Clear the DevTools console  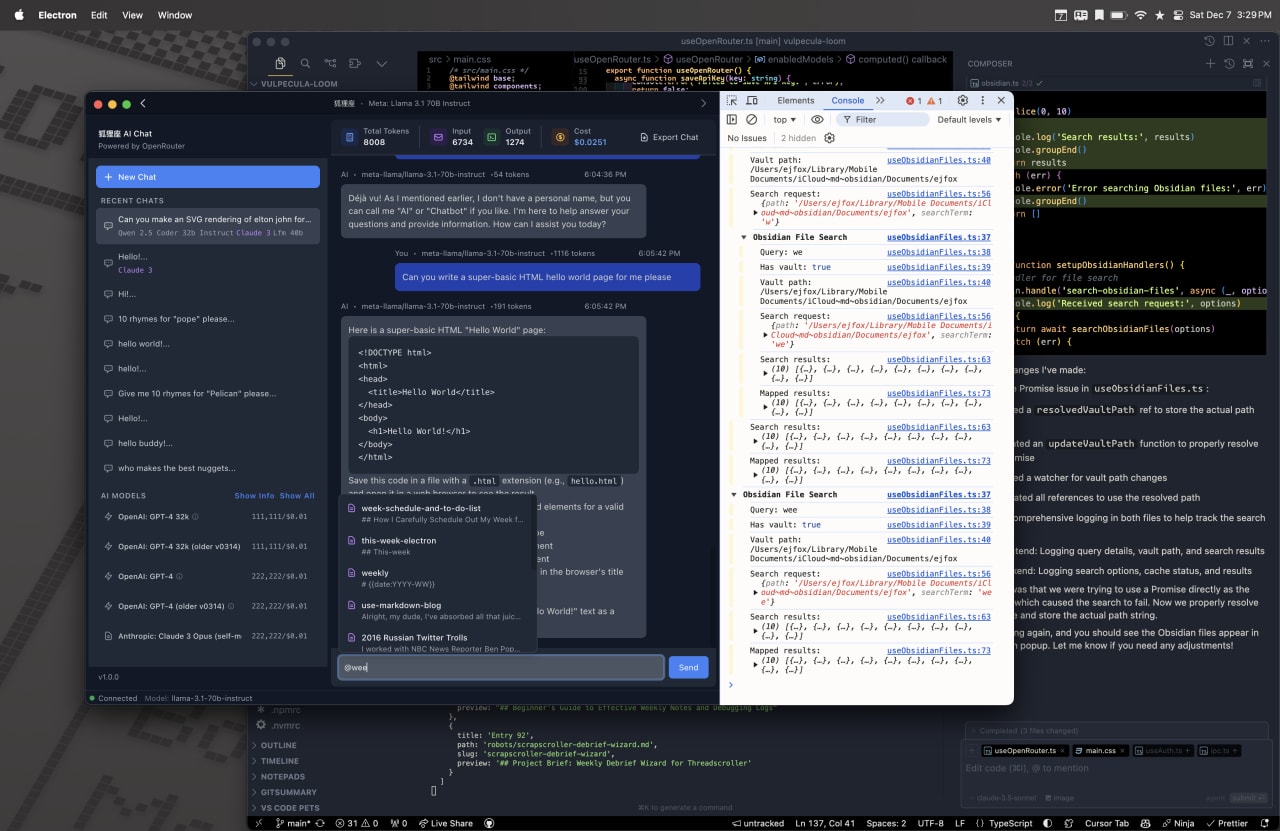click(x=752, y=119)
